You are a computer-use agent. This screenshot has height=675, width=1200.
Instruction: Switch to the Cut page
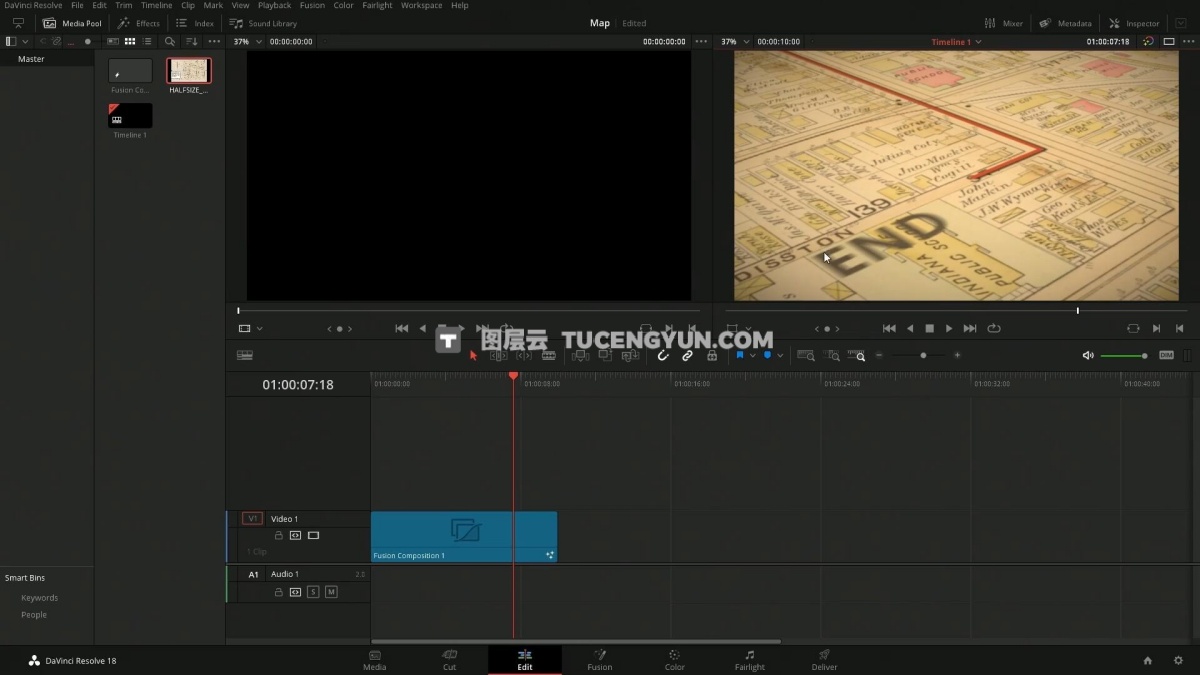click(x=449, y=660)
